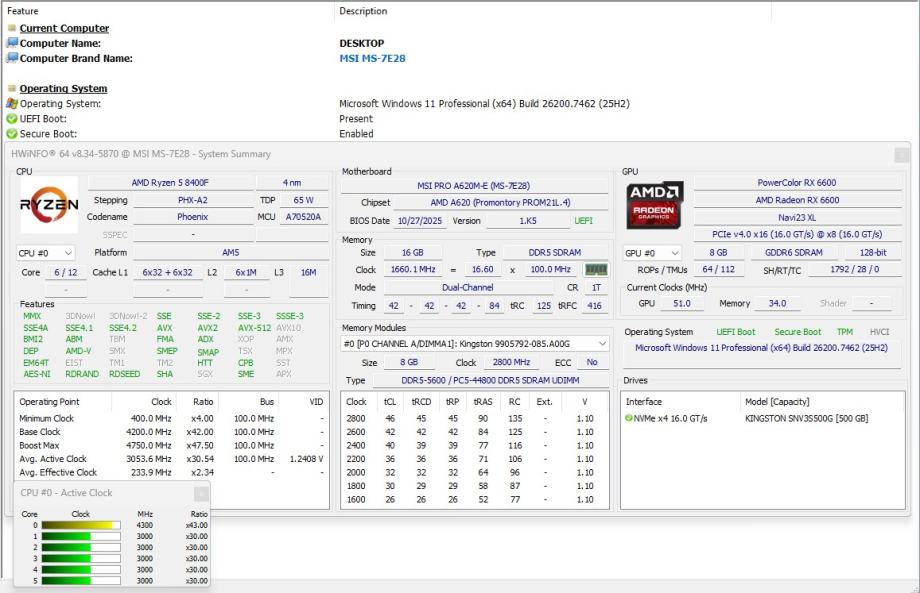Select the Operating System section heading
The width and height of the screenshot is (920, 593).
click(63, 88)
